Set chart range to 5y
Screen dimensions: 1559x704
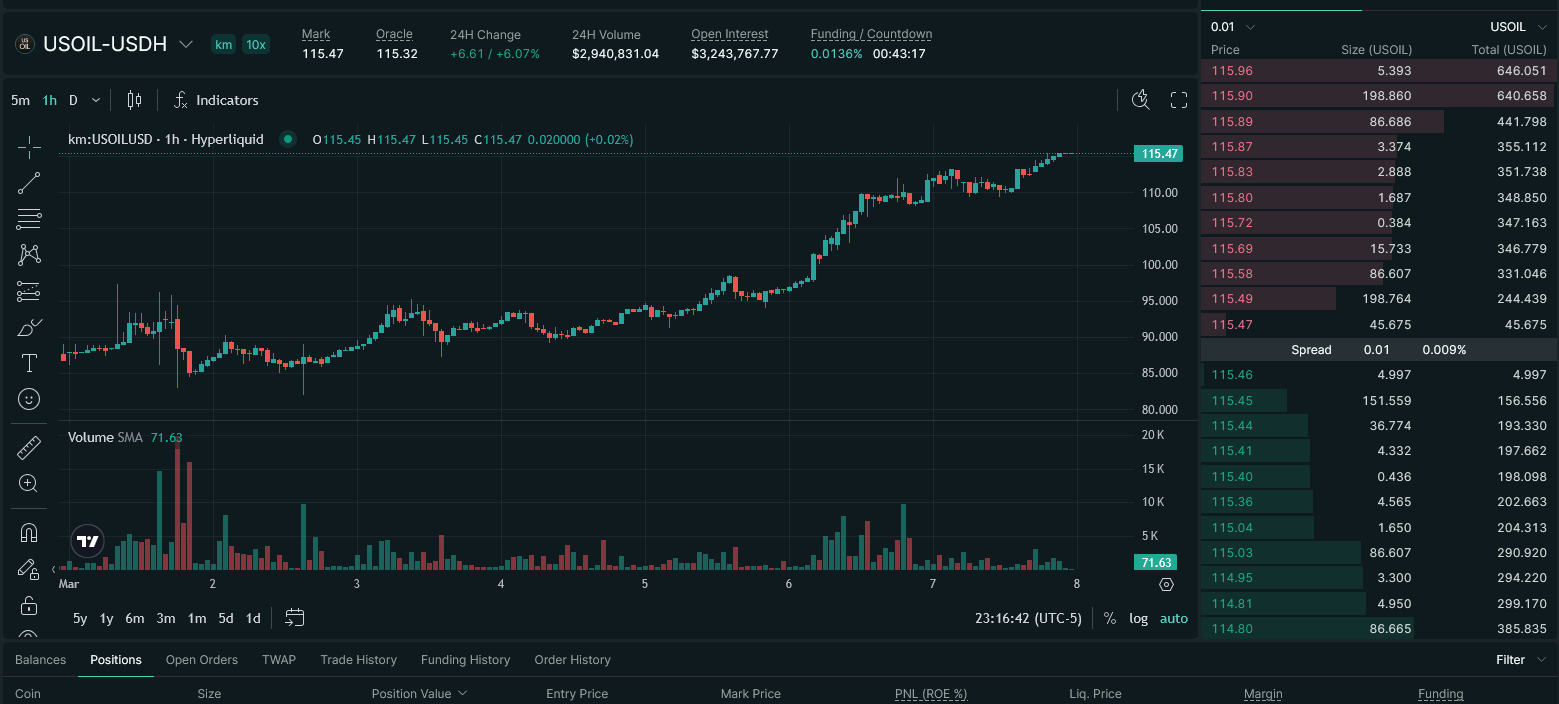pyautogui.click(x=80, y=618)
